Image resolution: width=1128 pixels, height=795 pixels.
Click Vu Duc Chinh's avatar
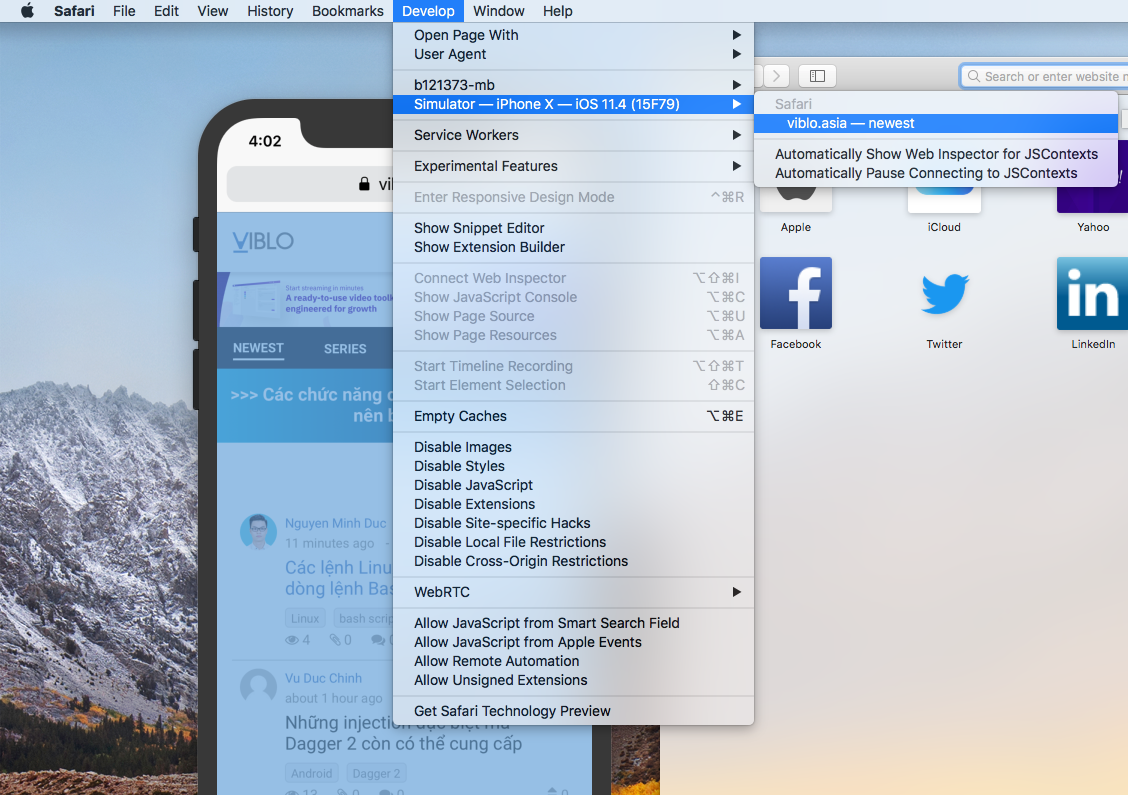258,686
